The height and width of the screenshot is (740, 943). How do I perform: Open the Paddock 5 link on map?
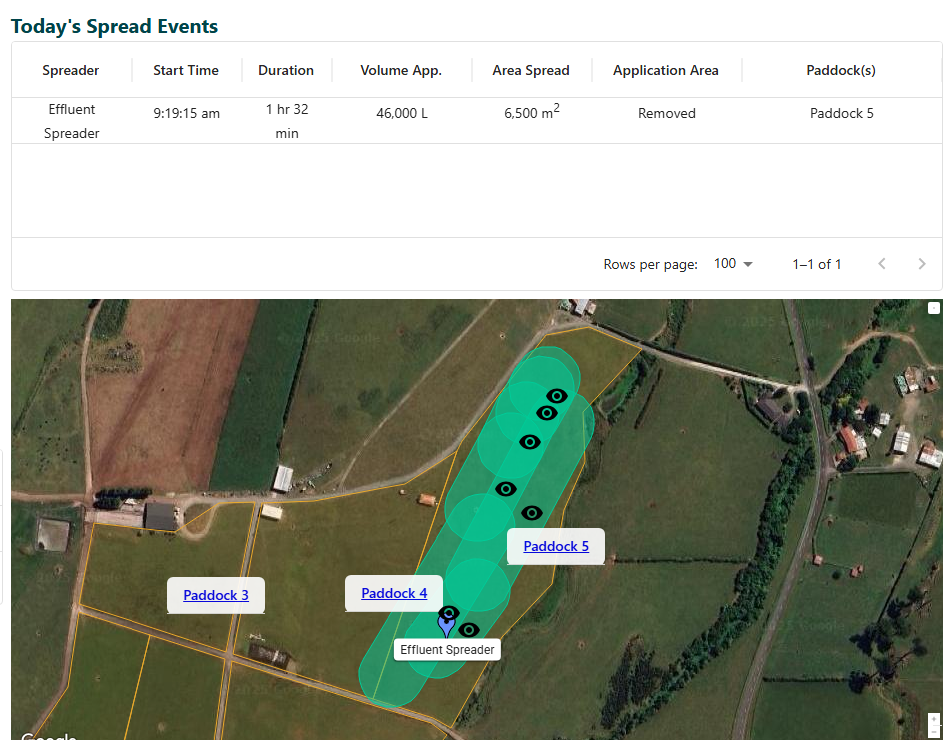[556, 546]
